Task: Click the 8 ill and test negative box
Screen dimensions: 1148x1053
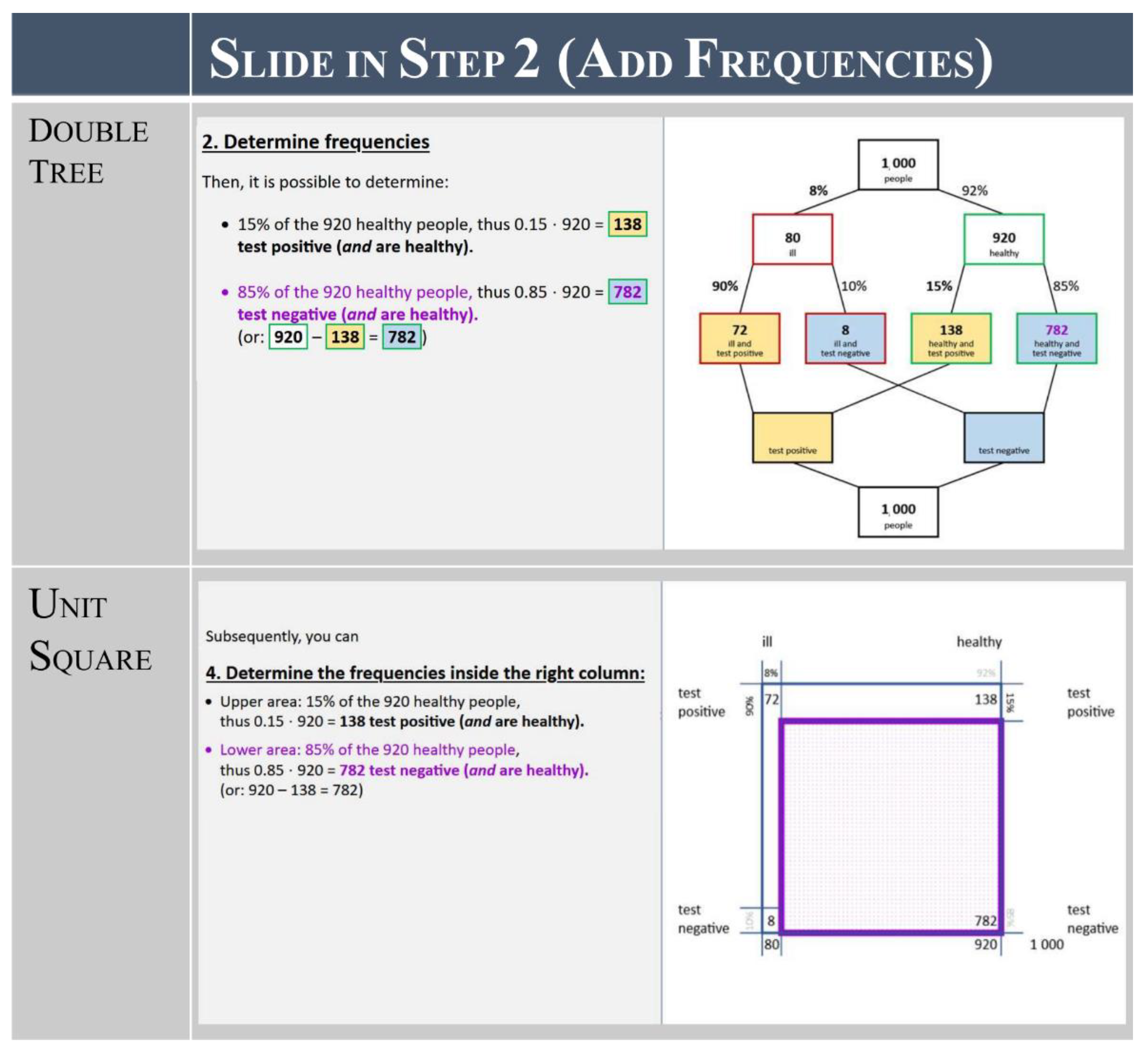Action: (845, 339)
